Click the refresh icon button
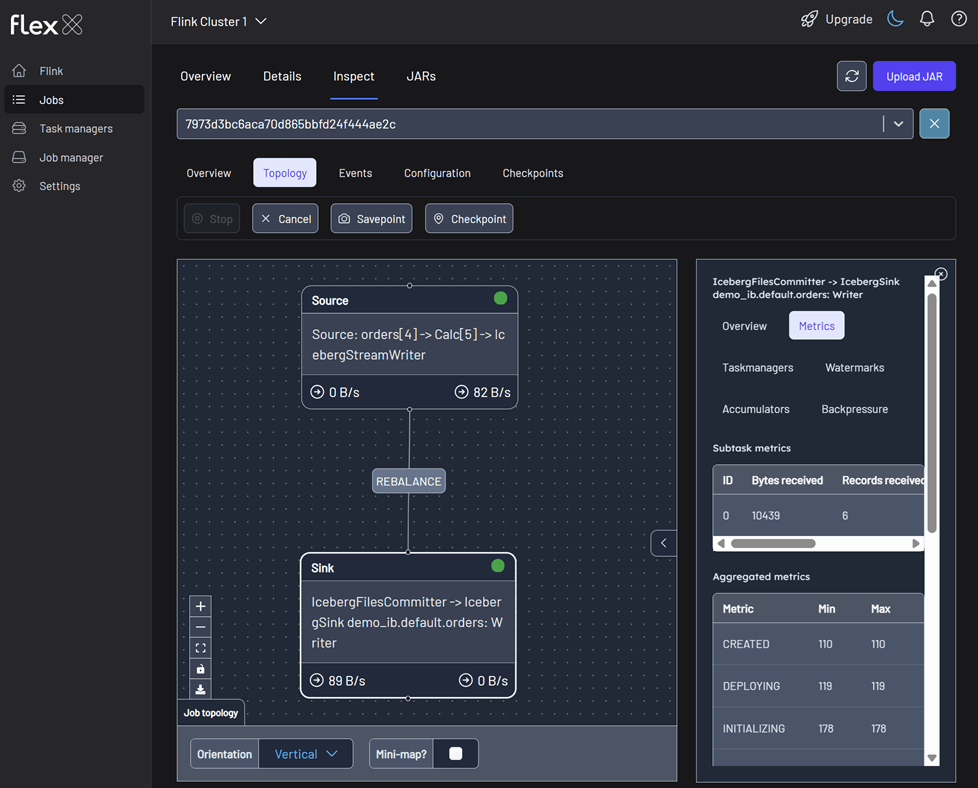Viewport: 978px width, 788px height. pos(851,76)
